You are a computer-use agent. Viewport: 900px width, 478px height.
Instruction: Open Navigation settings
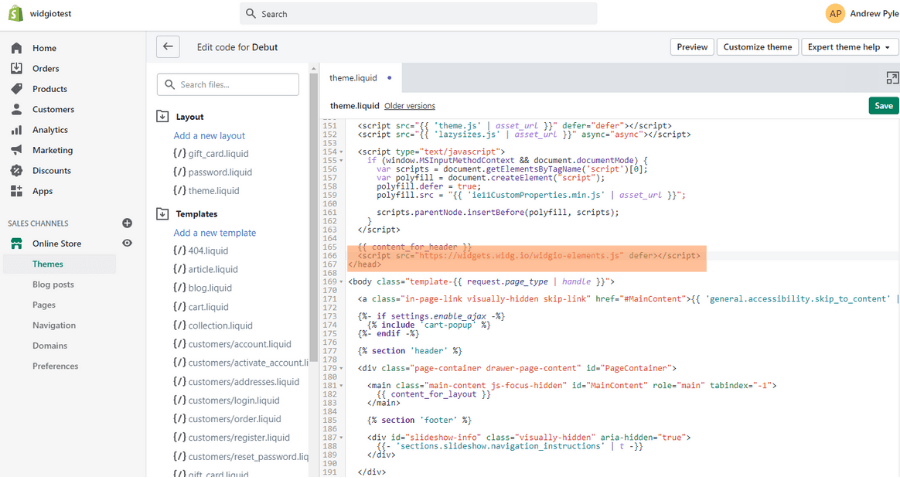tap(54, 325)
